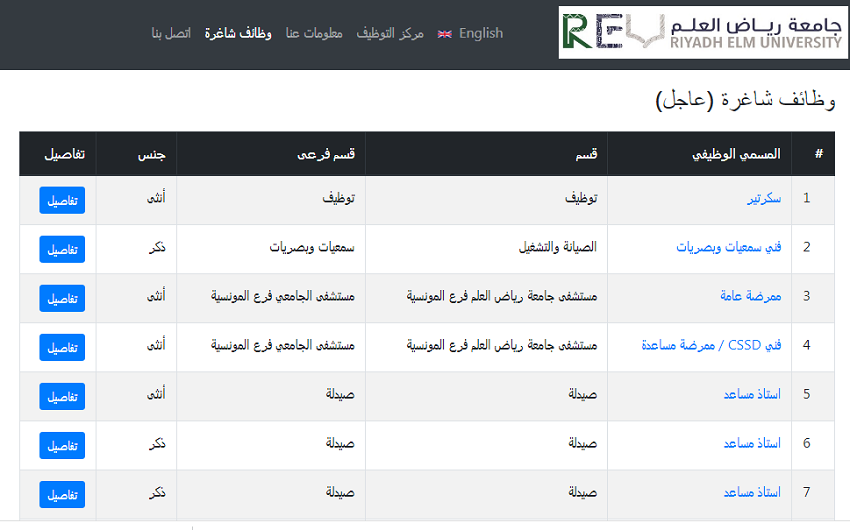Image resolution: width=850 pixels, height=530 pixels.
Task: Click the UK flag icon beside English
Action: [x=445, y=34]
